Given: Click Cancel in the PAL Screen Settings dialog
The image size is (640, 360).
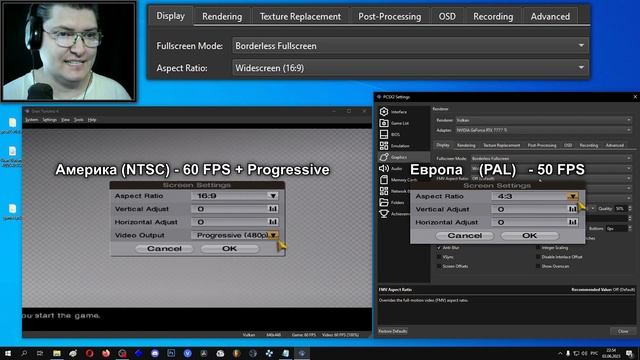Looking at the screenshot, I should pyautogui.click(x=464, y=236).
